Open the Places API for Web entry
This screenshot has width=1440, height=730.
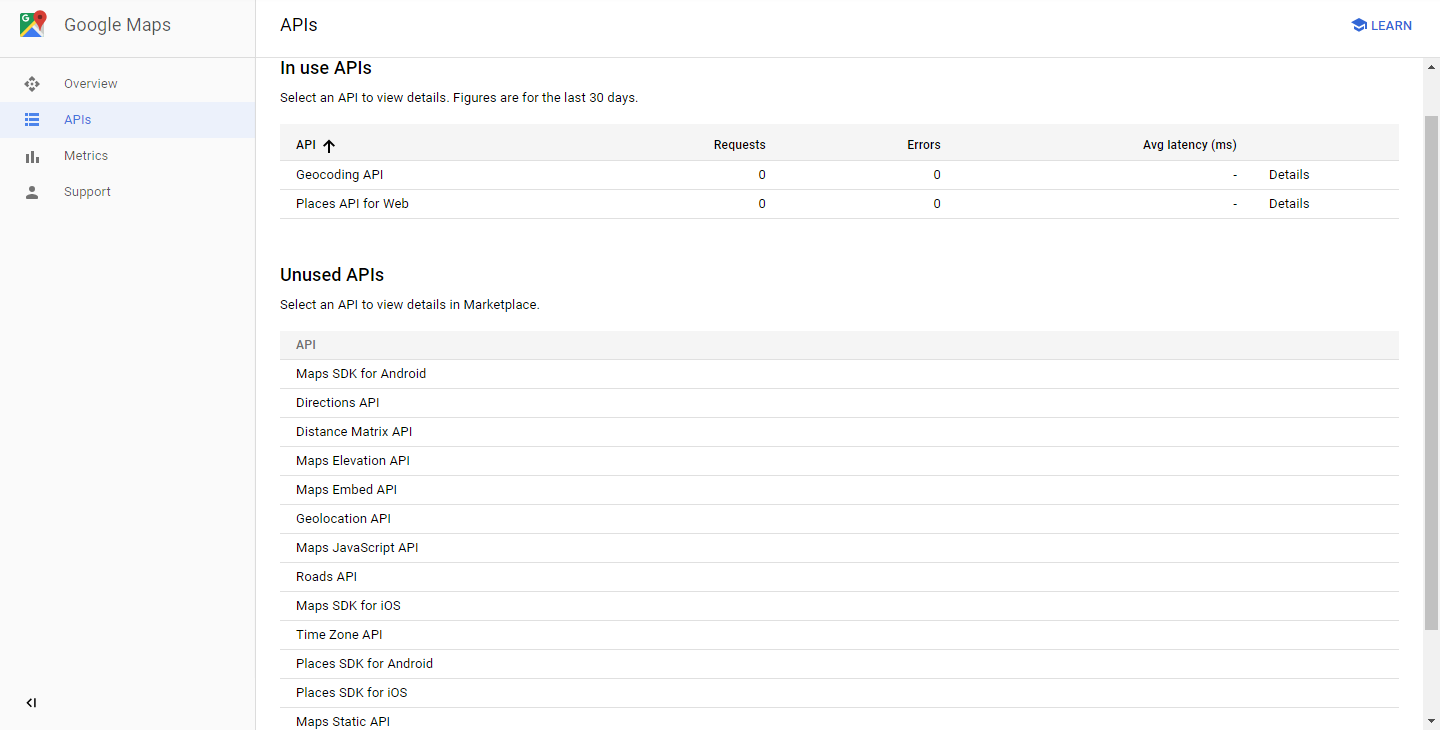[352, 204]
